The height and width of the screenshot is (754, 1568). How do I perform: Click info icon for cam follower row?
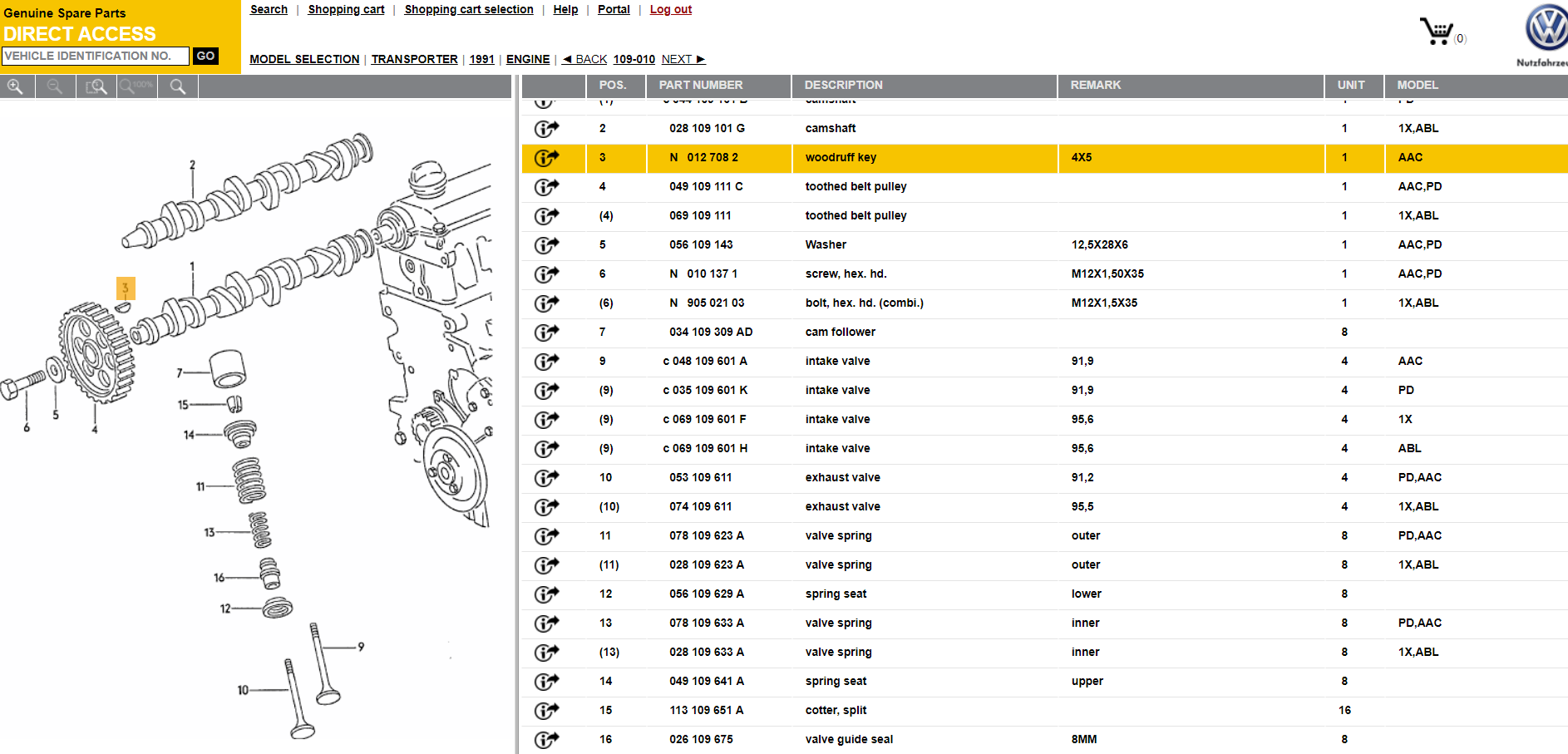[x=546, y=333]
